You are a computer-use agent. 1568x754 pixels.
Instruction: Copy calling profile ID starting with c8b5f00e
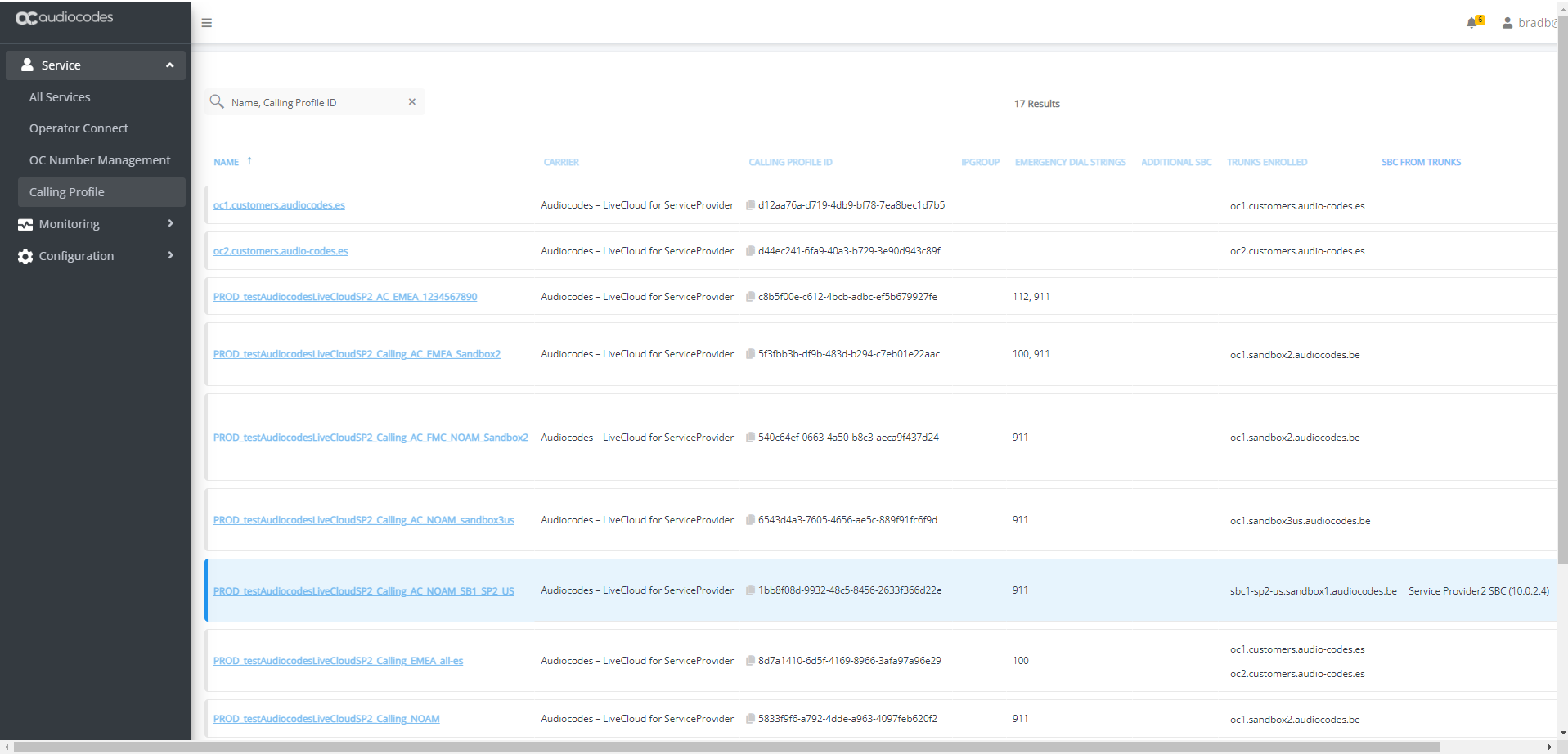click(x=750, y=297)
